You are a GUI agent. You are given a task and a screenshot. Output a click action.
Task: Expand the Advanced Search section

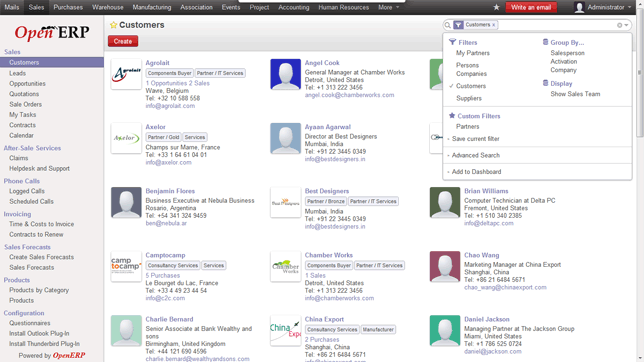476,155
